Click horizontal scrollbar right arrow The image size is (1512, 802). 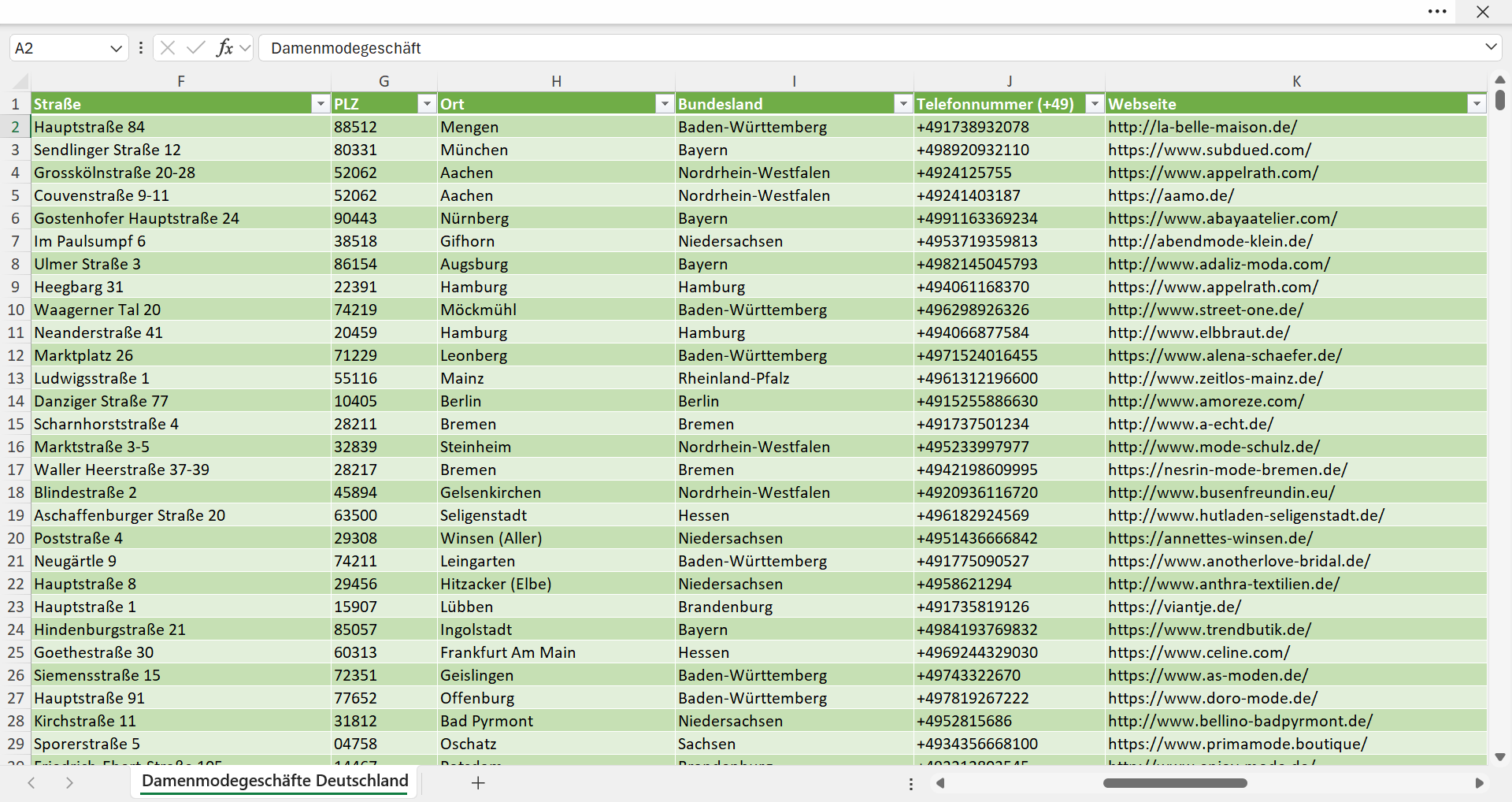coord(1479,783)
